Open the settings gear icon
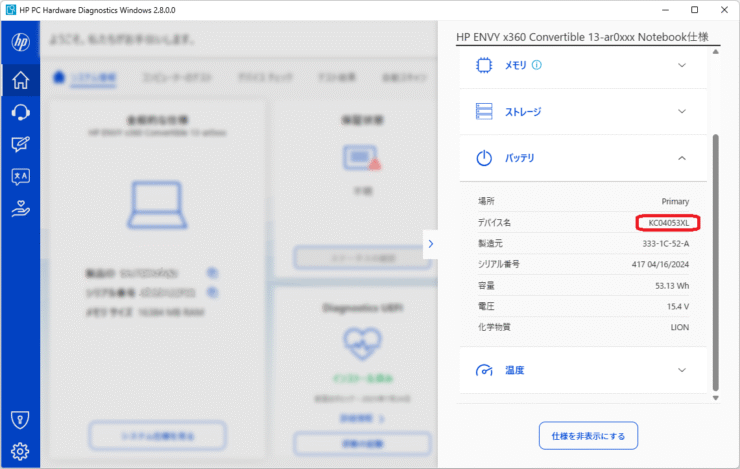Screen dimensions: 740x469 pos(20,452)
